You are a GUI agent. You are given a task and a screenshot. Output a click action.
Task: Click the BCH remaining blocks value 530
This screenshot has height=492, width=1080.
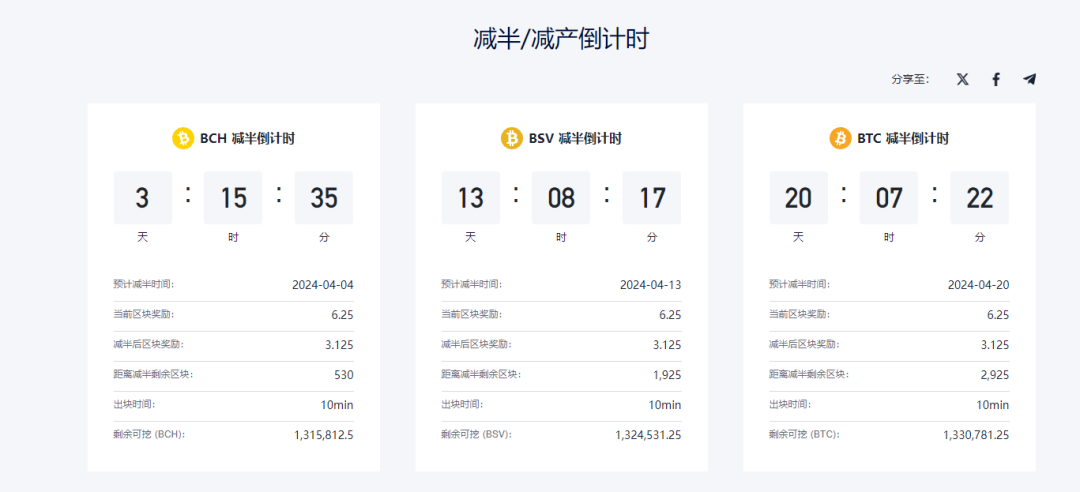[x=343, y=375]
